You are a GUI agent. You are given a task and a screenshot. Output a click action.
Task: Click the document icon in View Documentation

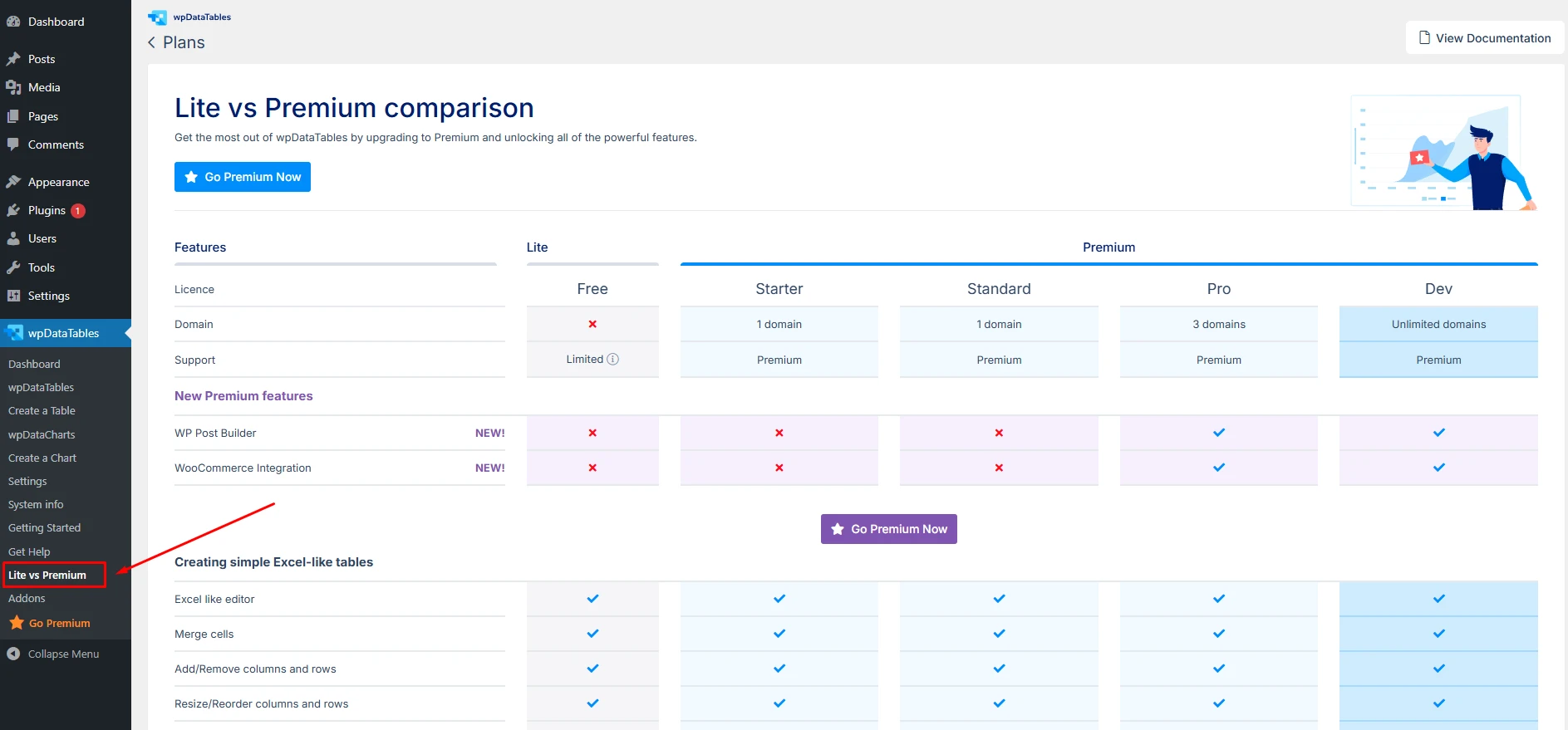point(1424,37)
